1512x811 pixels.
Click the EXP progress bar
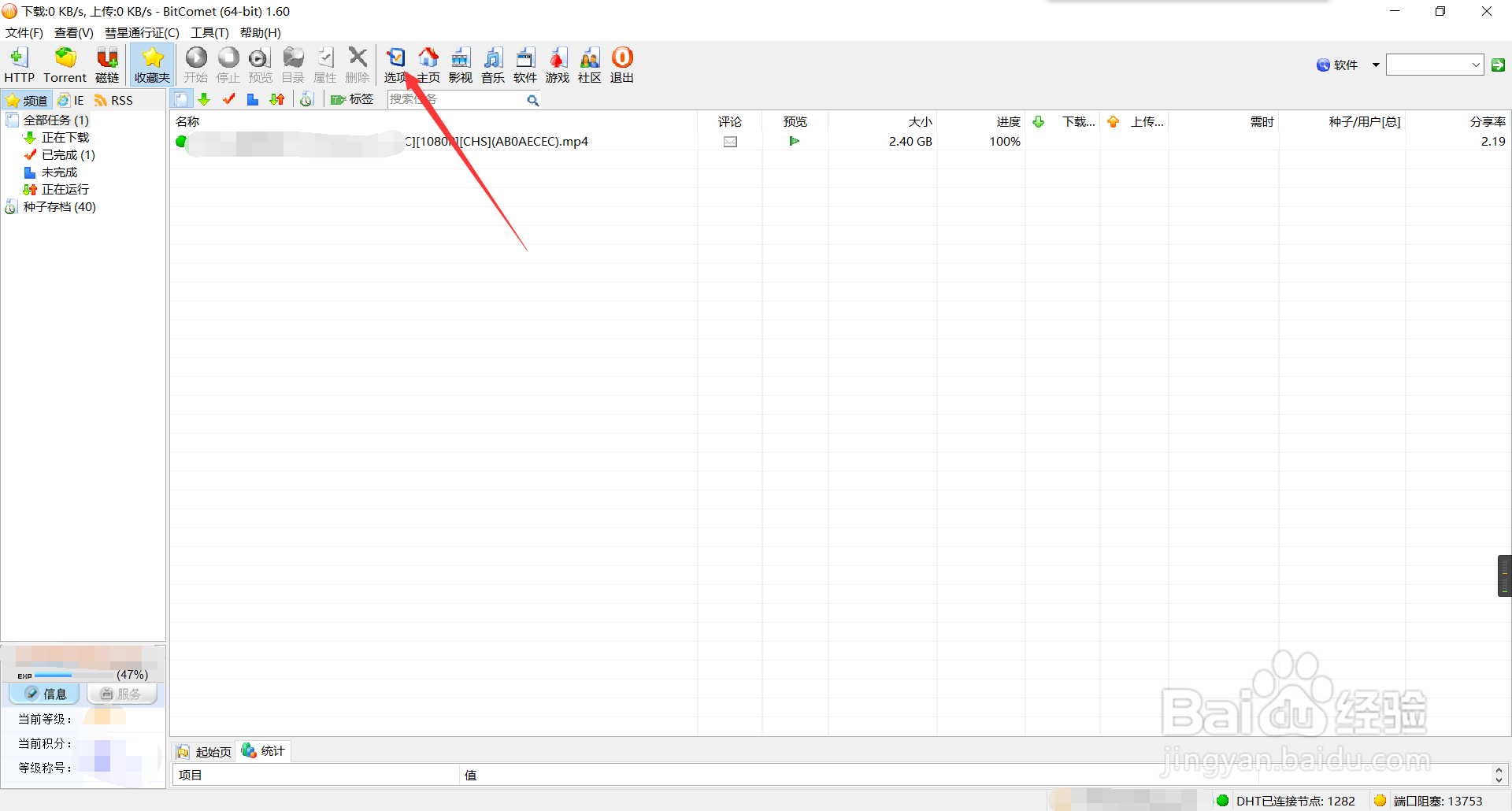point(75,675)
